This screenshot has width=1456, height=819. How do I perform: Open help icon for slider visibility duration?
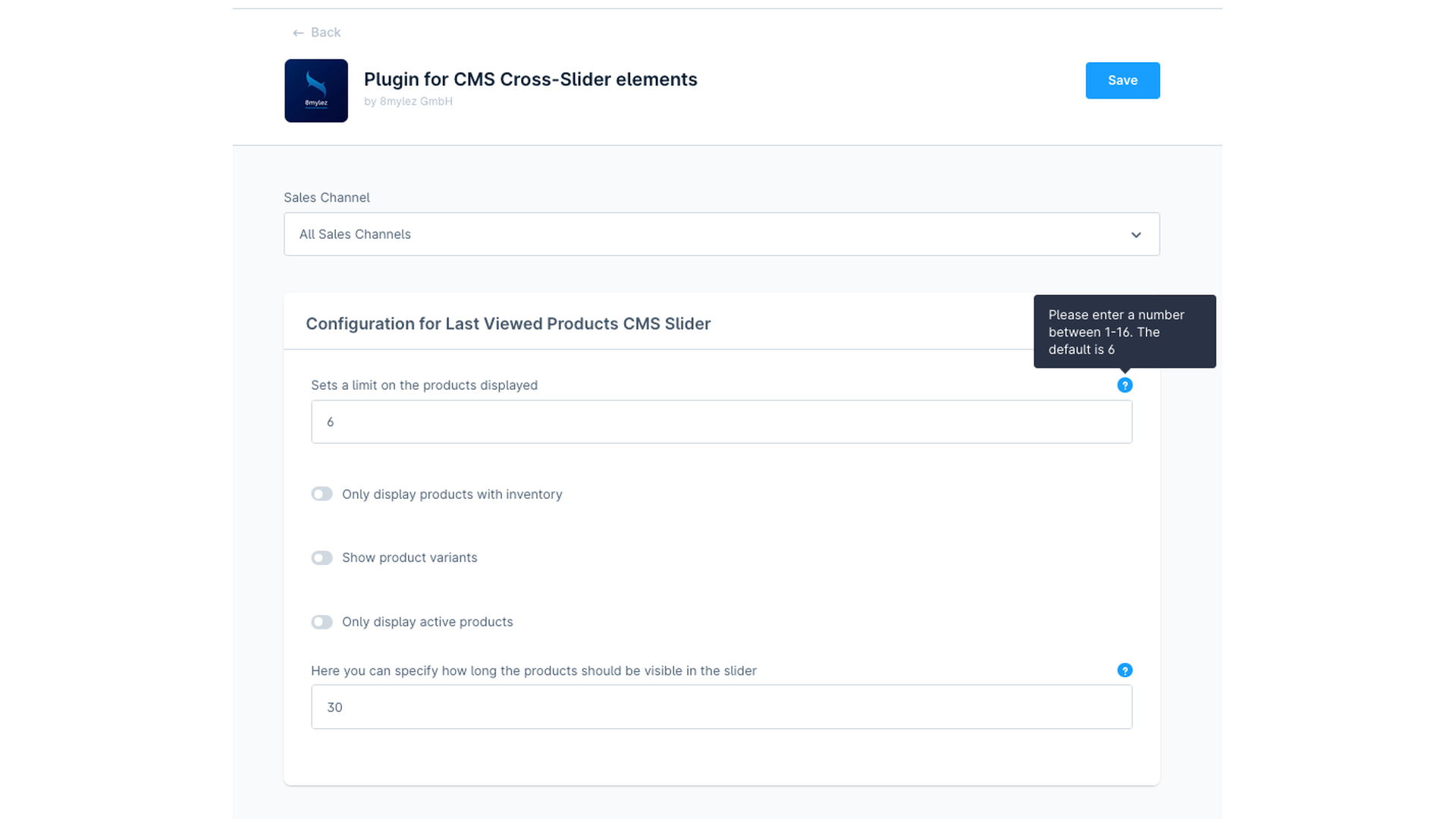[x=1125, y=670]
